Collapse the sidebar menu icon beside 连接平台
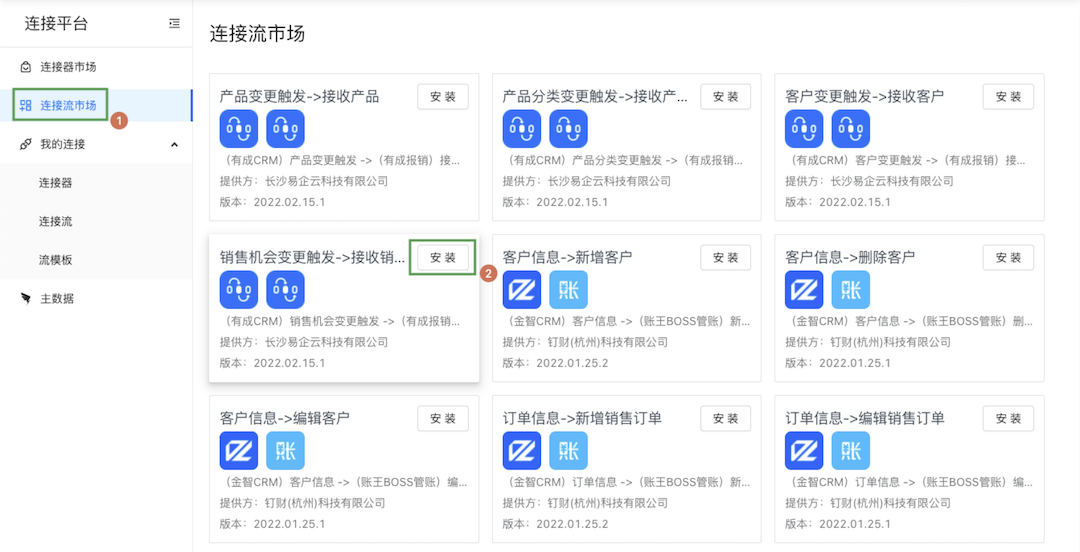The height and width of the screenshot is (552, 1080). pos(174,23)
